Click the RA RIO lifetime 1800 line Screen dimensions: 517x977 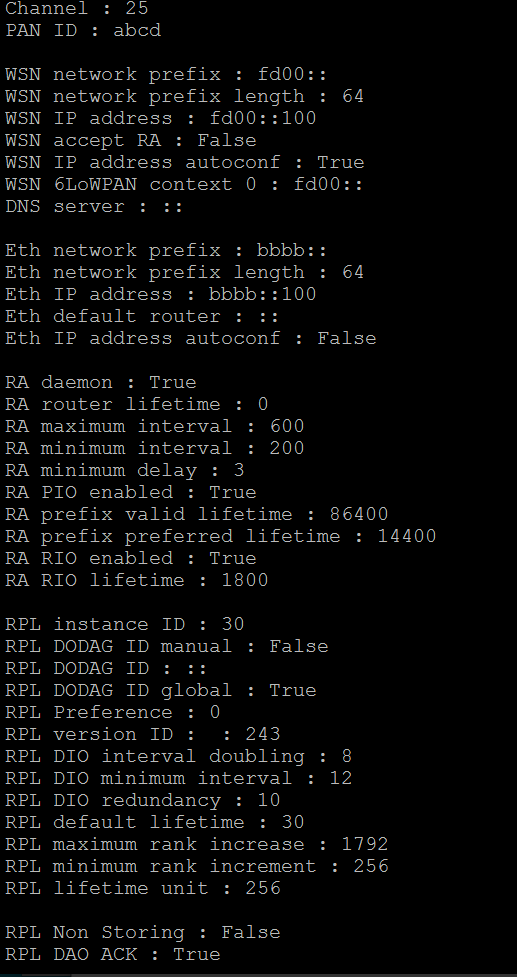pyautogui.click(x=137, y=580)
